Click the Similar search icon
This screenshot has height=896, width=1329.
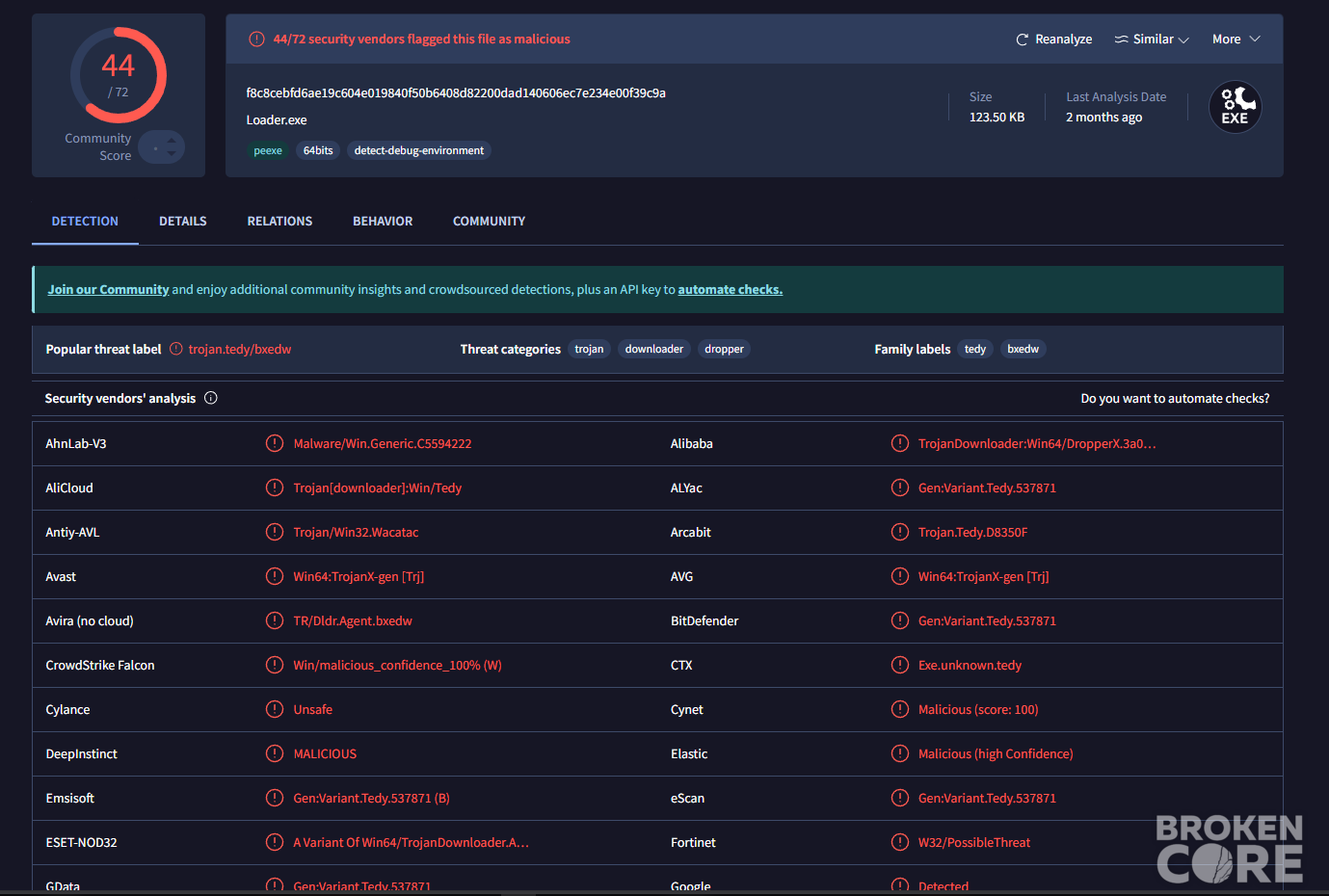(1121, 40)
